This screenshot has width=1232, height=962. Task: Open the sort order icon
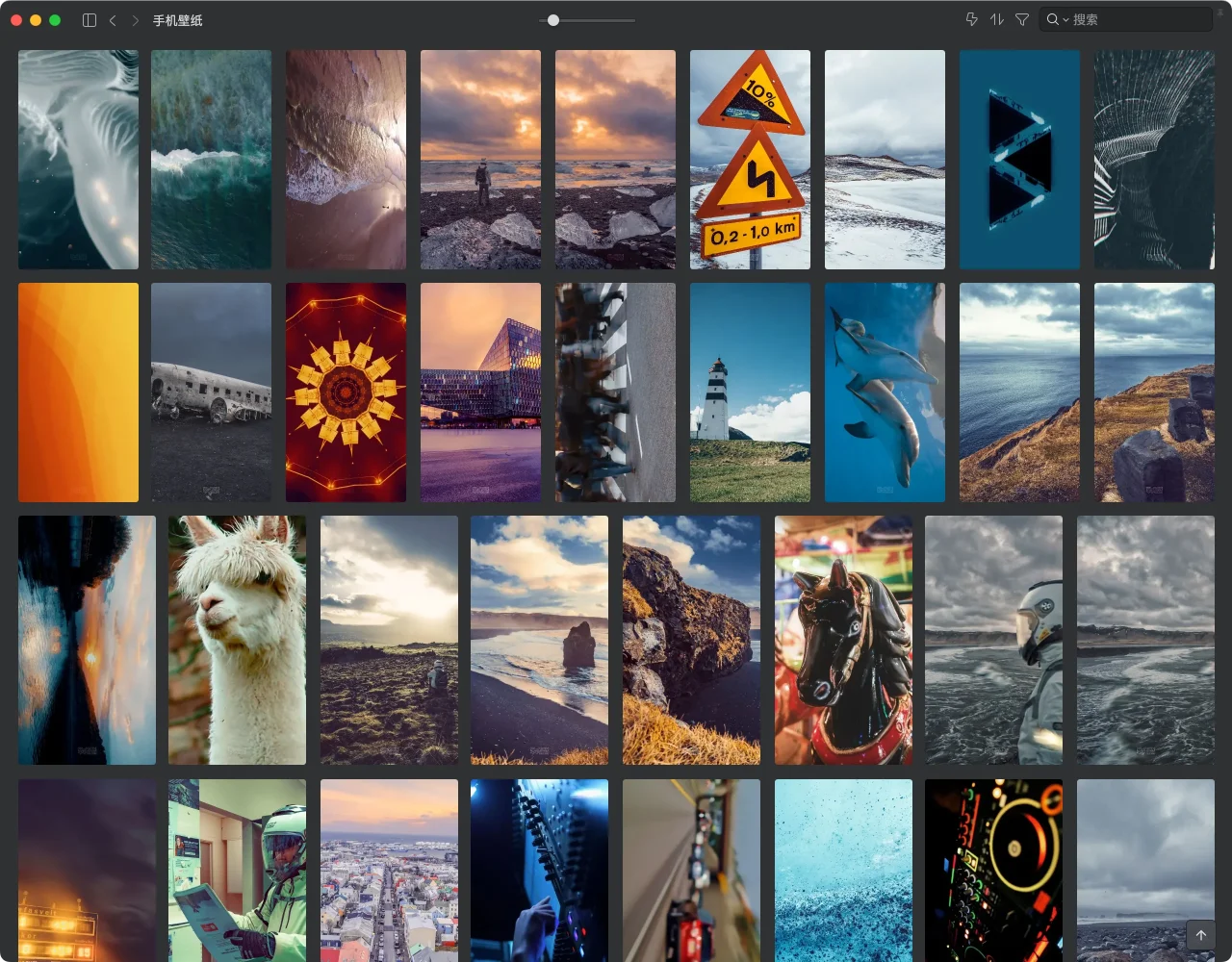pyautogui.click(x=997, y=19)
